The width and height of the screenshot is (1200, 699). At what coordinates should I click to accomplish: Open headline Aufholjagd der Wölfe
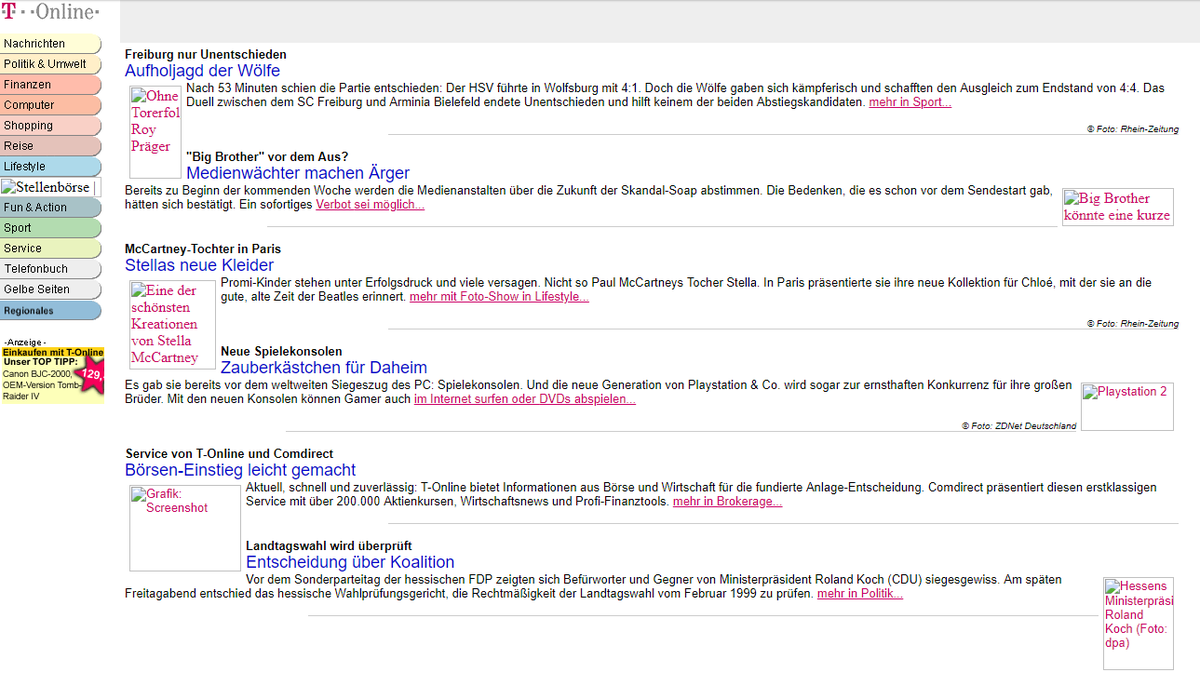coord(202,71)
